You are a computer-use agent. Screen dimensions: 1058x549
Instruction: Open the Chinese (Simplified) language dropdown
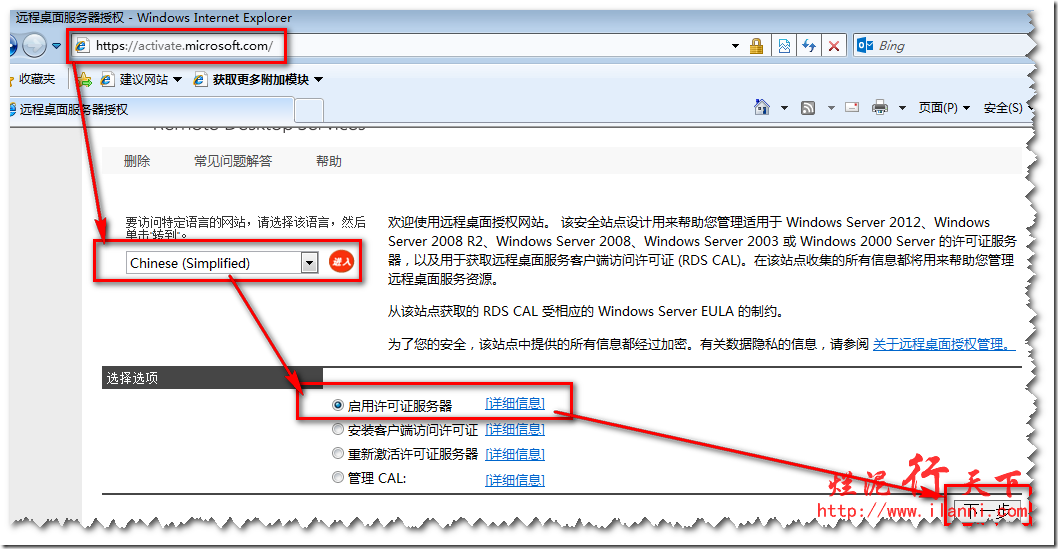222,263
